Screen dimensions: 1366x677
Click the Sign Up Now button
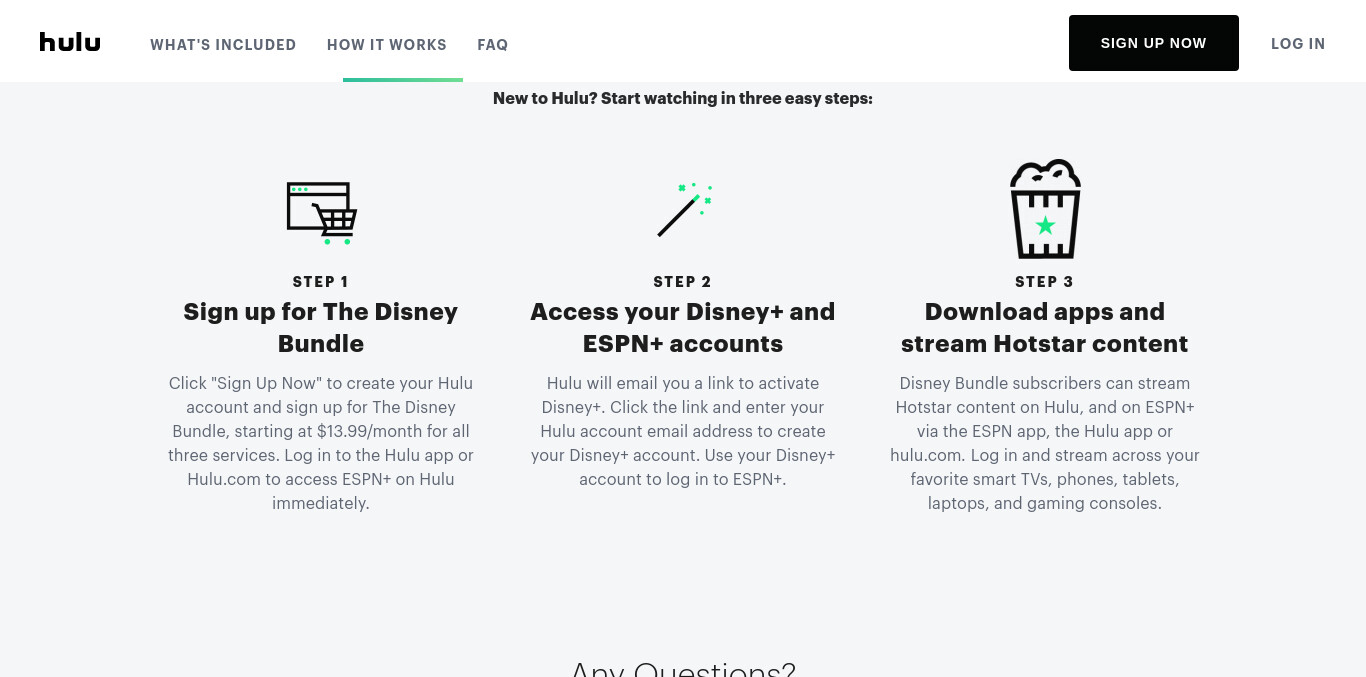pyautogui.click(x=1154, y=43)
